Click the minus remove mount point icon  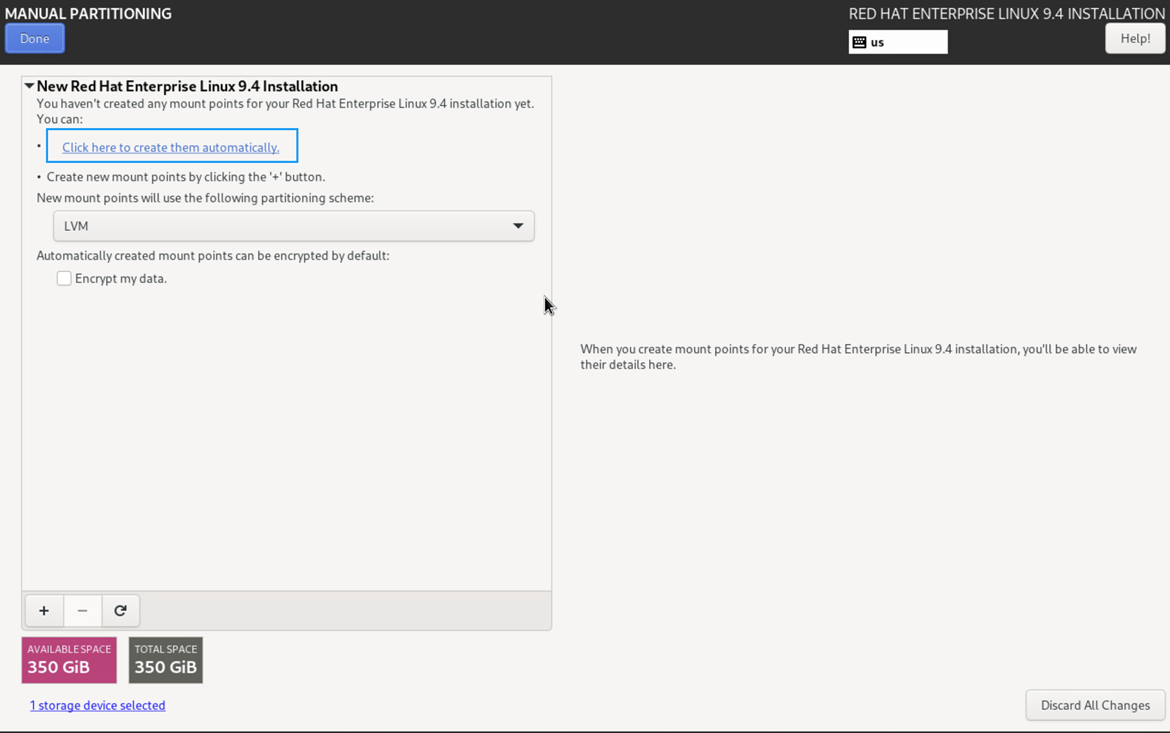point(82,611)
